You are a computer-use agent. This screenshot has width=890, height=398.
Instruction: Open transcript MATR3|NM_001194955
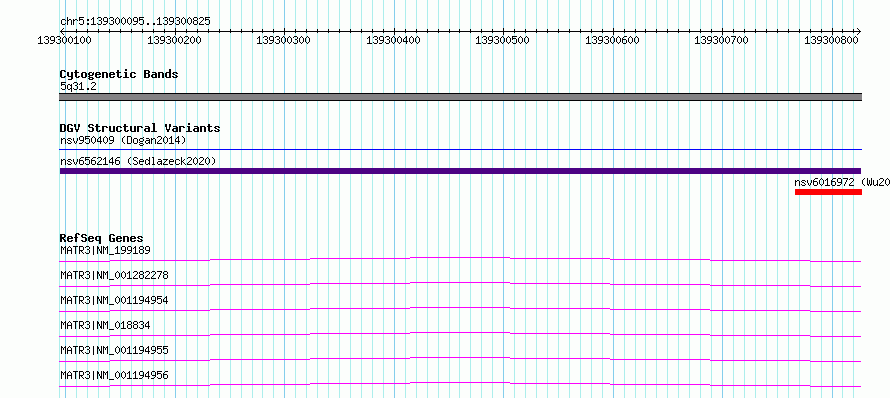point(114,350)
